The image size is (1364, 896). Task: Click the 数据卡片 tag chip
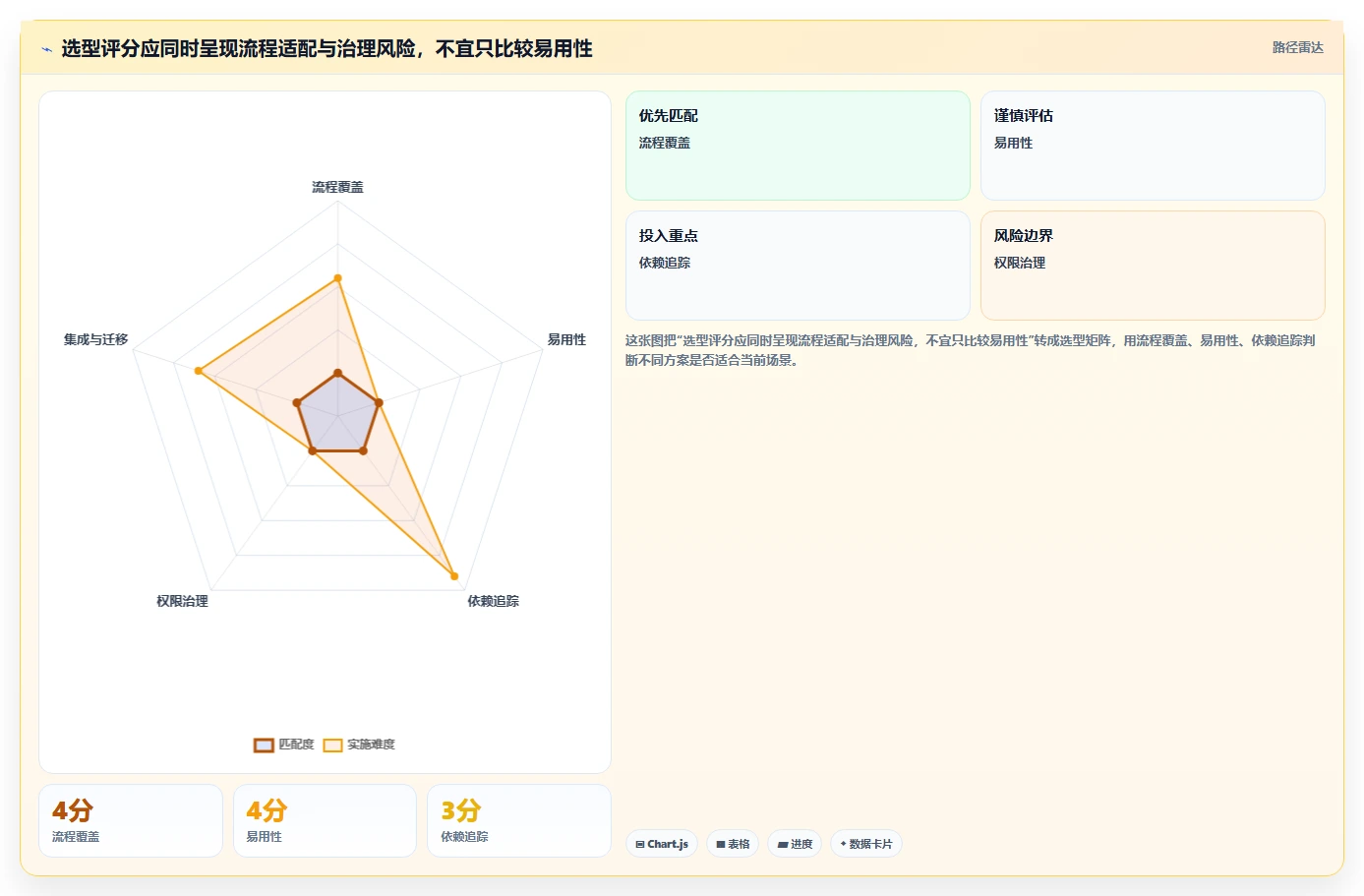866,844
